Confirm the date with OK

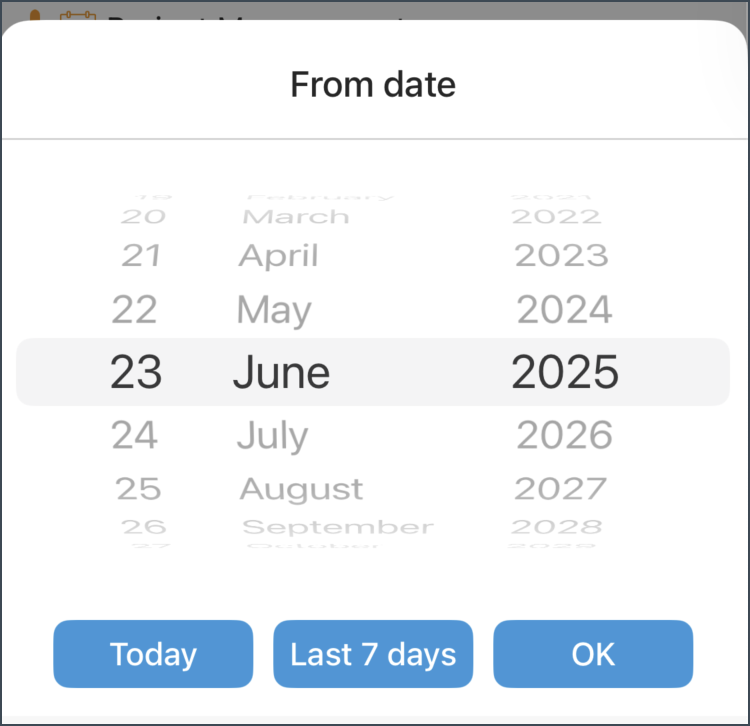tap(593, 654)
